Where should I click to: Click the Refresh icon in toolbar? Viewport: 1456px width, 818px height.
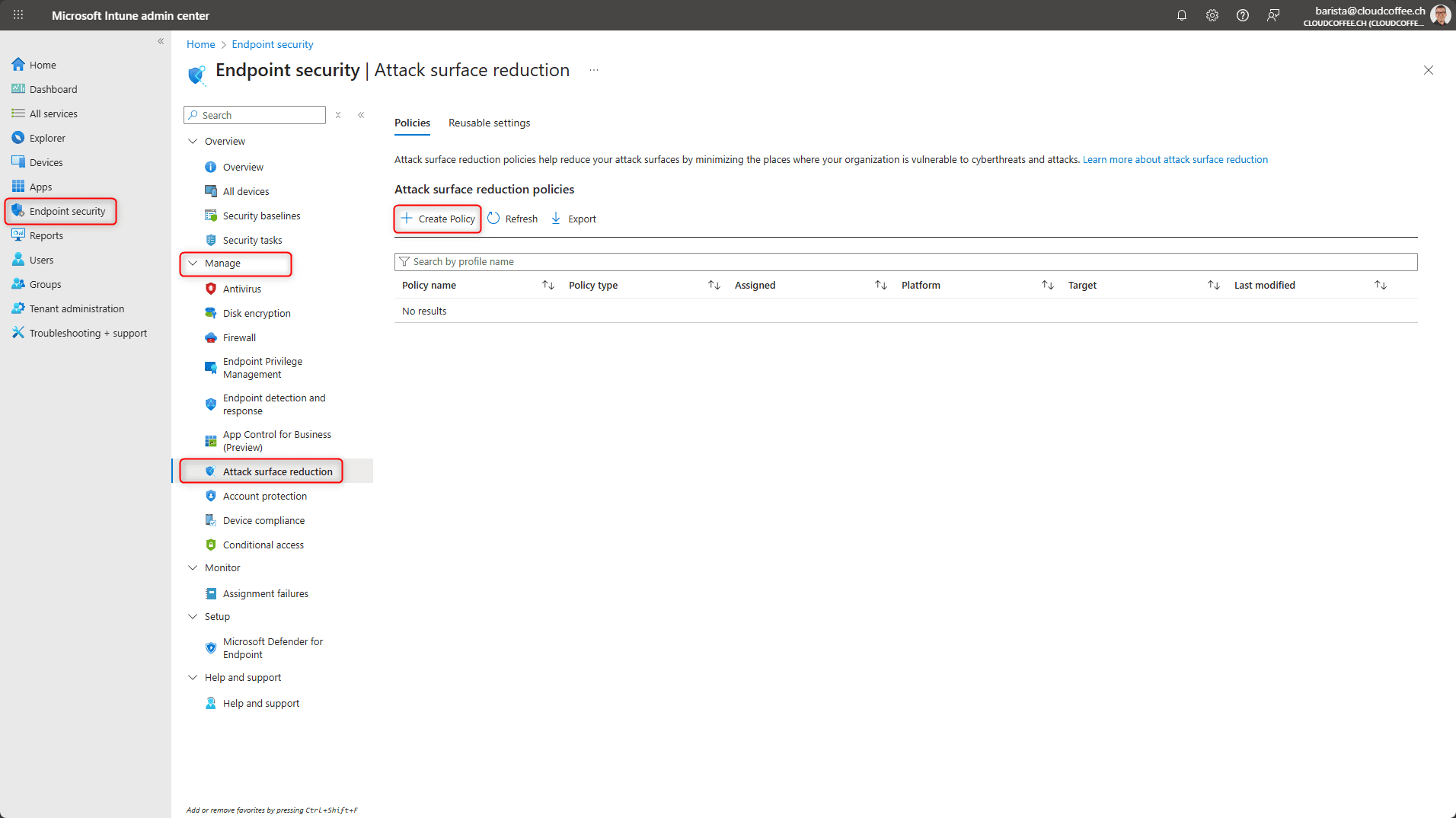[x=493, y=219]
